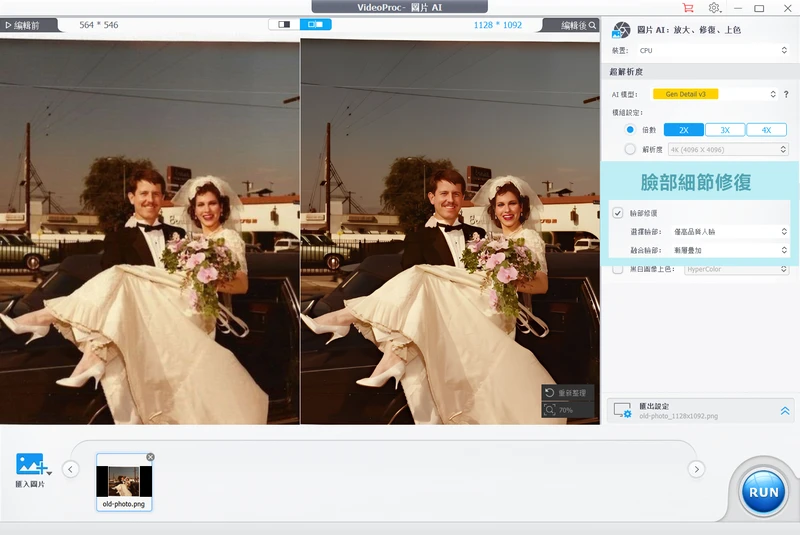Click the AI model help question mark
The image size is (800, 535).
786,94
